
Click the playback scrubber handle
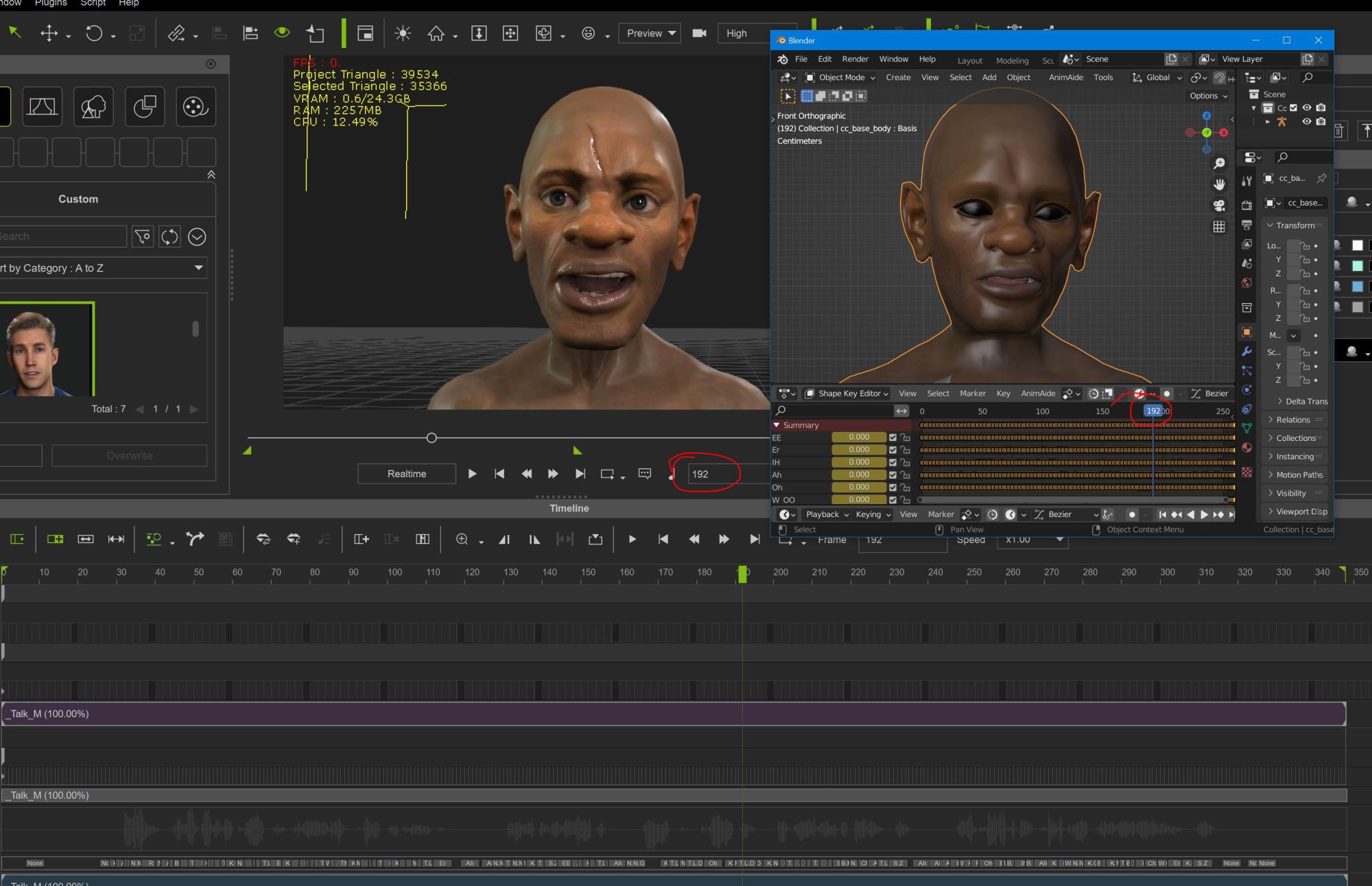pyautogui.click(x=431, y=438)
